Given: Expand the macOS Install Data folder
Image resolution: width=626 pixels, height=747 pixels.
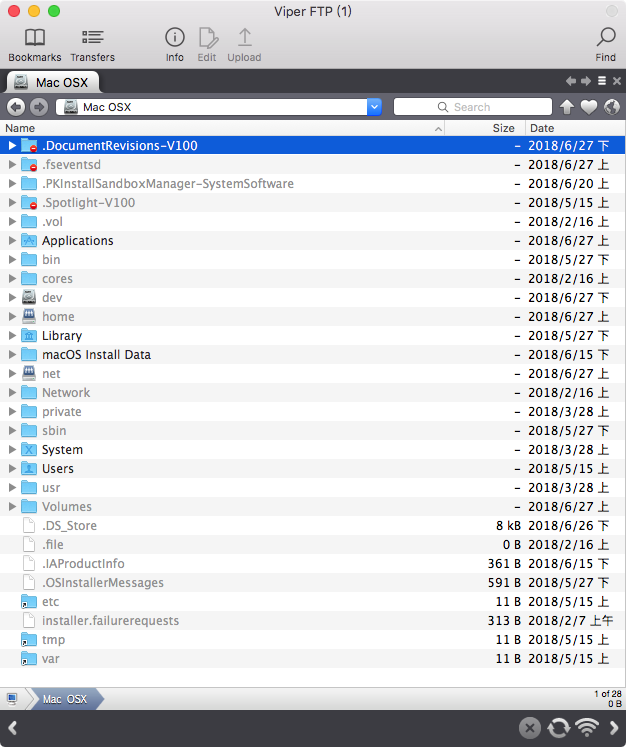Looking at the screenshot, I should point(12,354).
